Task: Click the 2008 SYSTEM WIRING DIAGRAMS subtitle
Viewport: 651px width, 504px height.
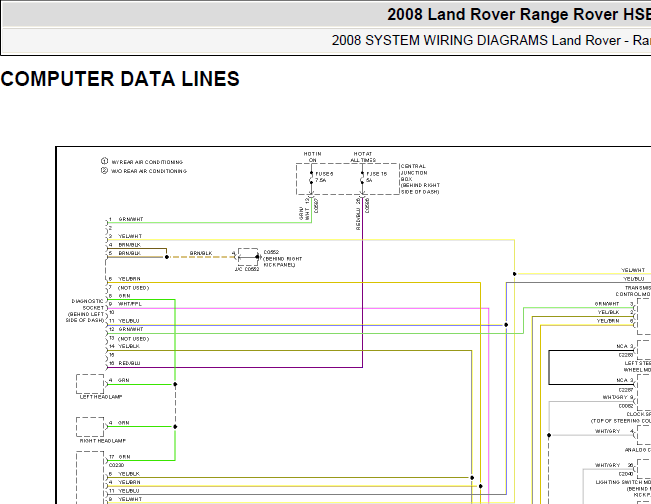Action: pos(491,41)
